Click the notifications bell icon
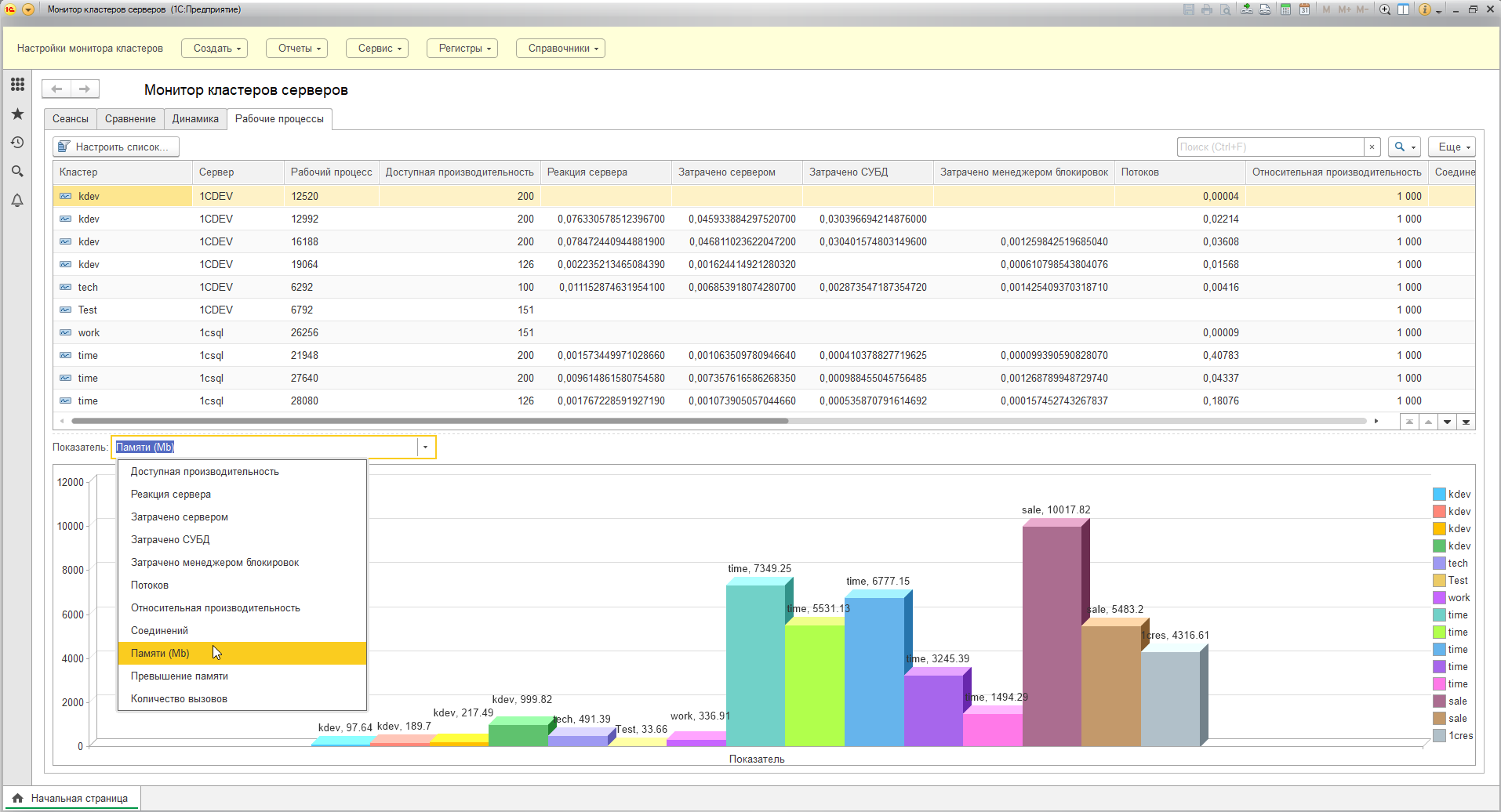This screenshot has width=1501, height=812. pos(17,201)
